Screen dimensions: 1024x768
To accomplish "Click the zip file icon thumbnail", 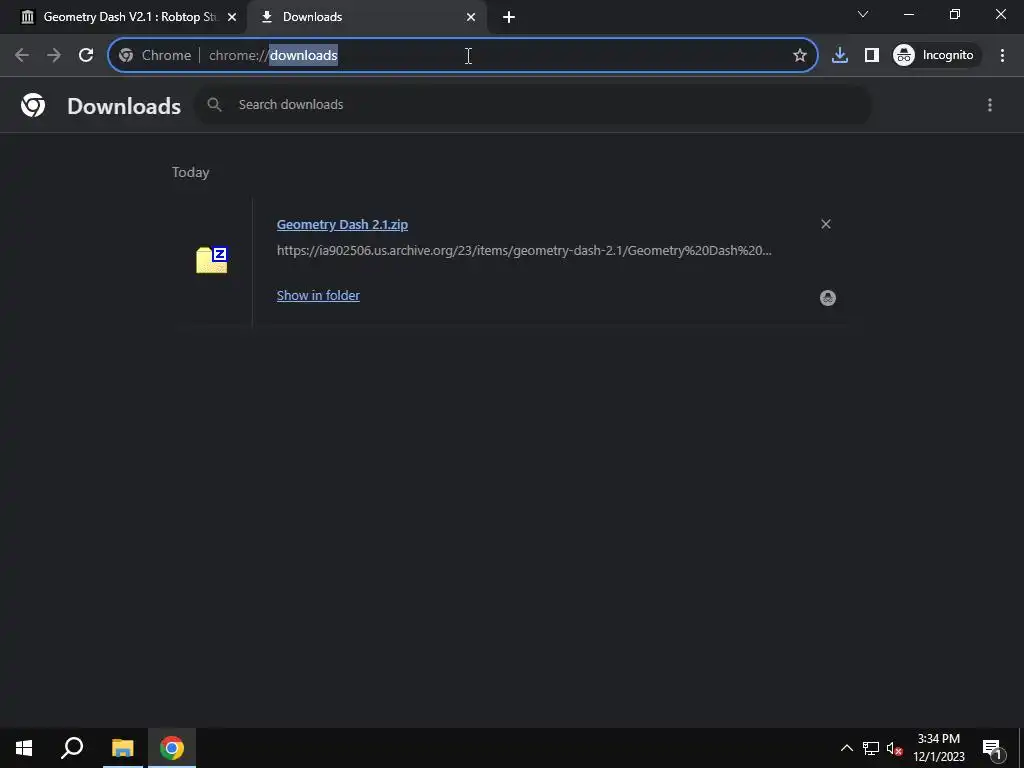I will click(212, 260).
